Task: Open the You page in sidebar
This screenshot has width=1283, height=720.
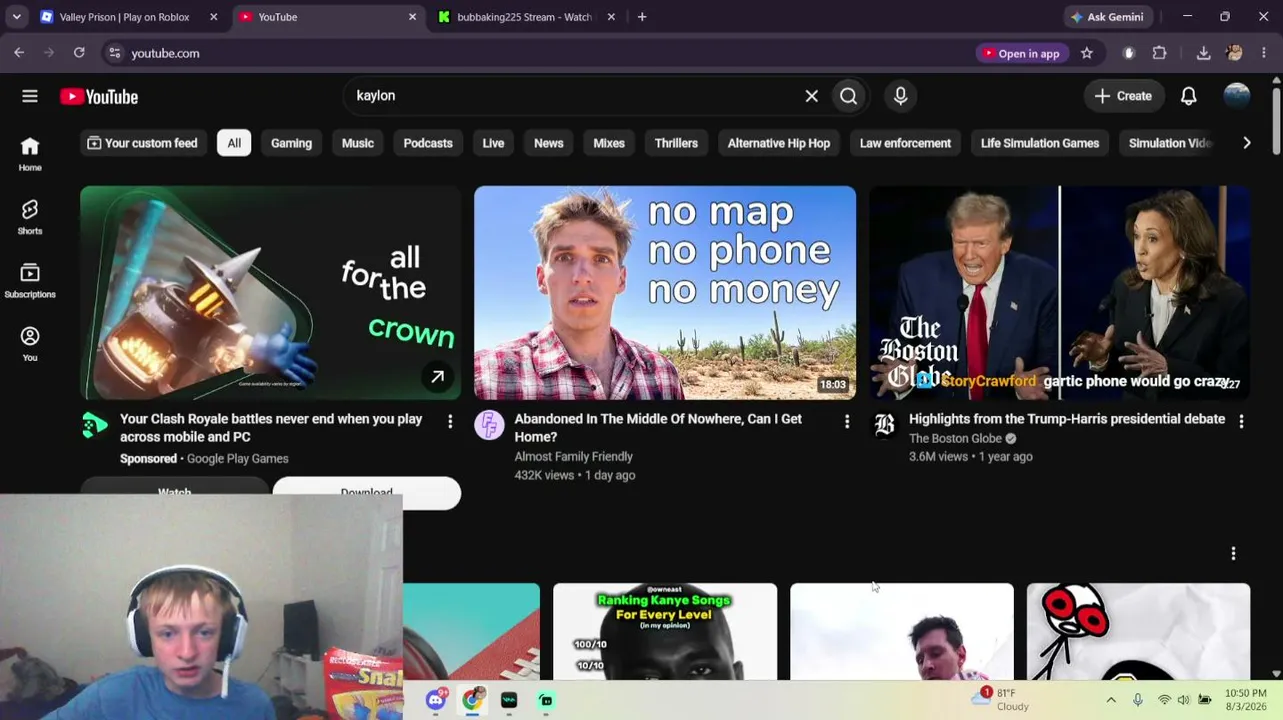Action: point(30,343)
